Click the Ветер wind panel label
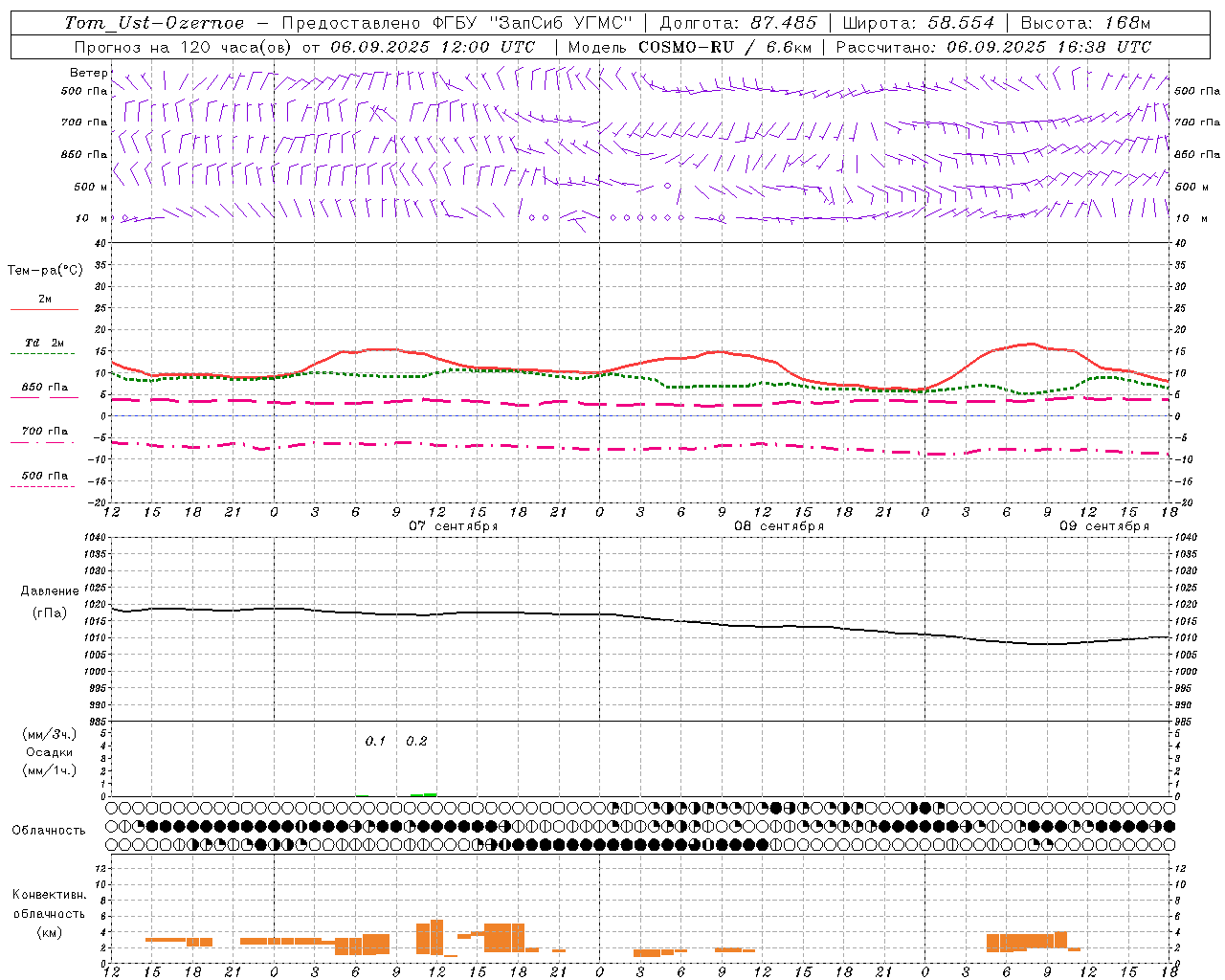The width and height of the screenshot is (1225, 980). click(88, 73)
